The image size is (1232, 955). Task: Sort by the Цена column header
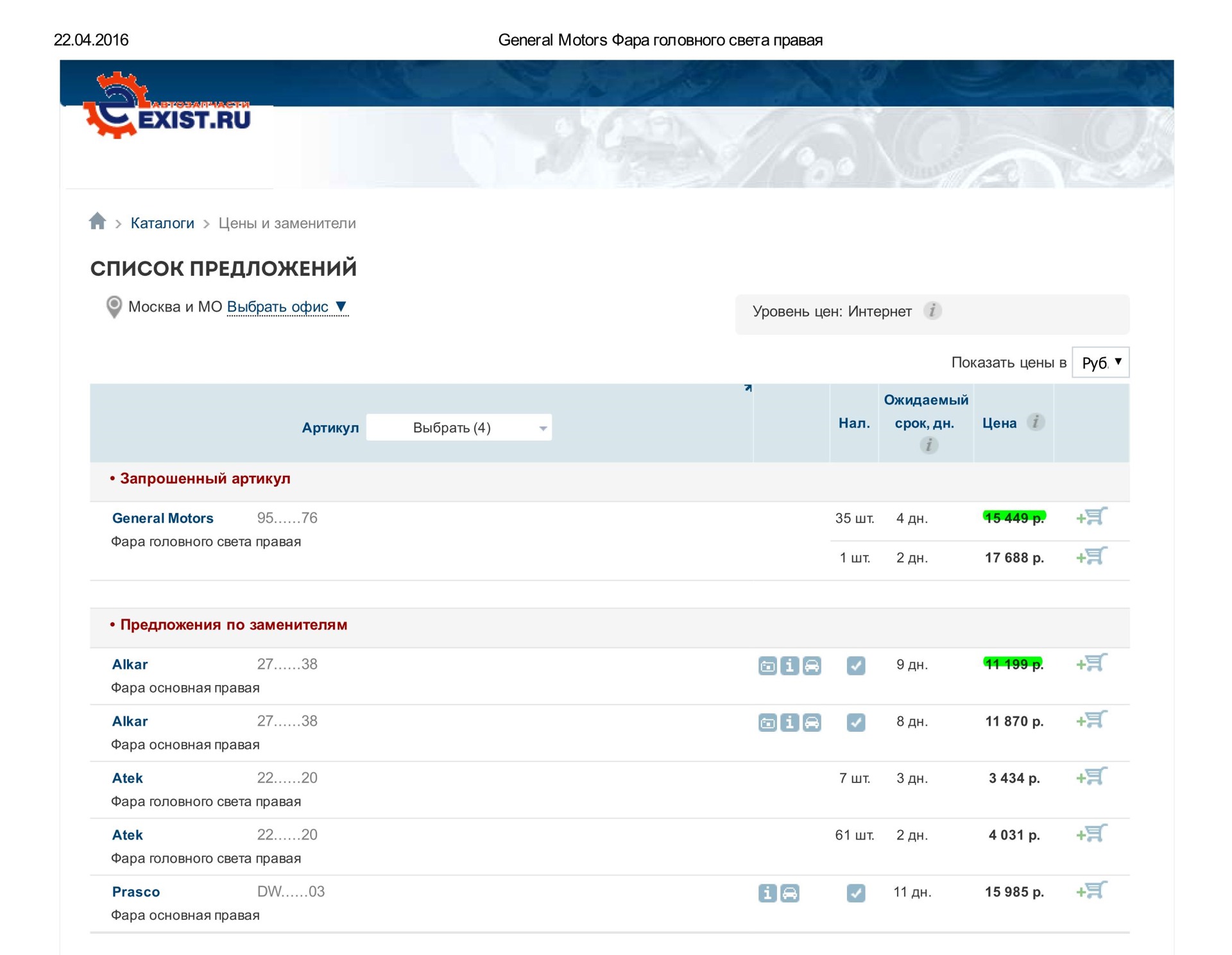(999, 423)
